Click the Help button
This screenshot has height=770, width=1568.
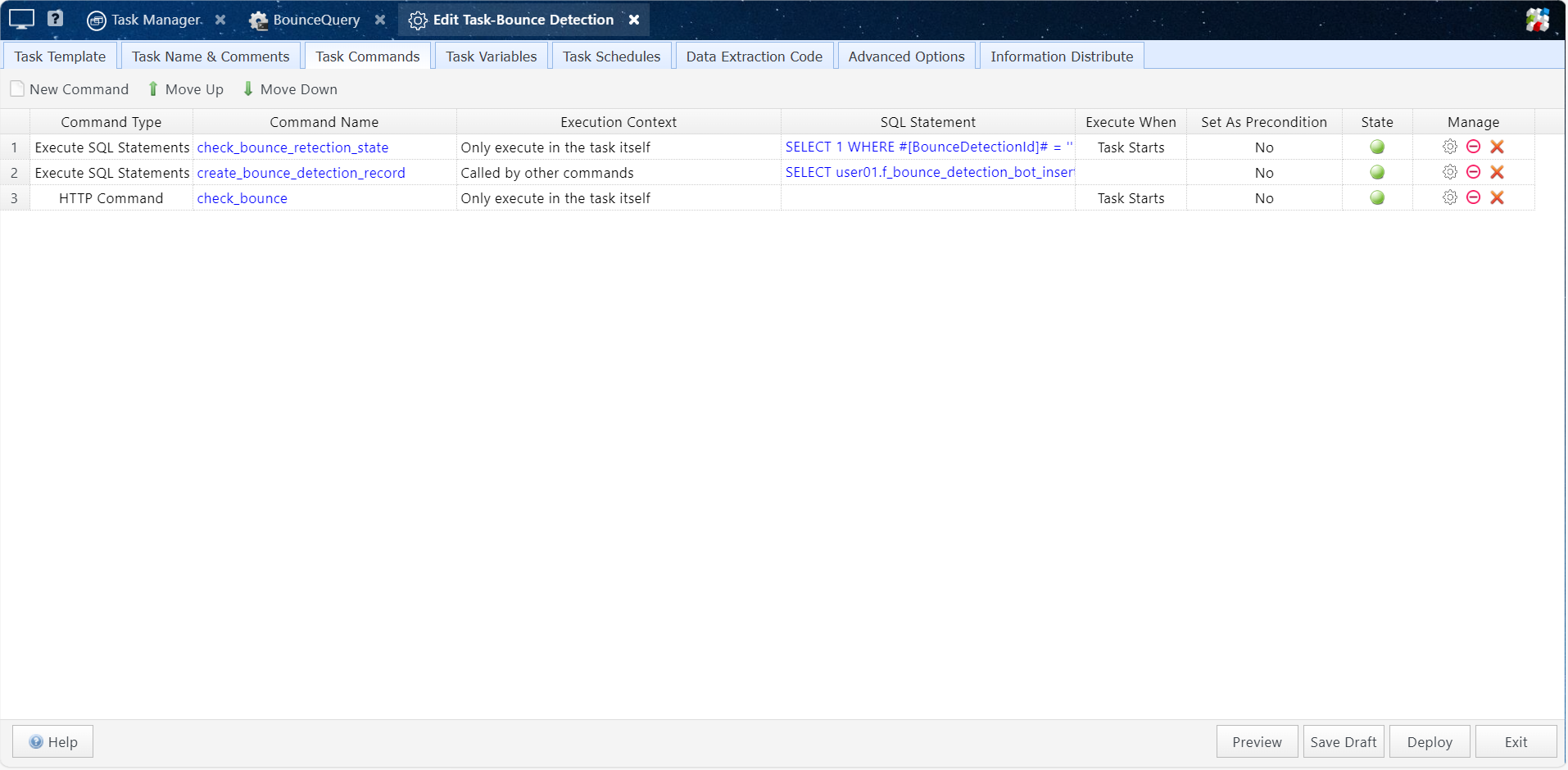click(x=52, y=741)
